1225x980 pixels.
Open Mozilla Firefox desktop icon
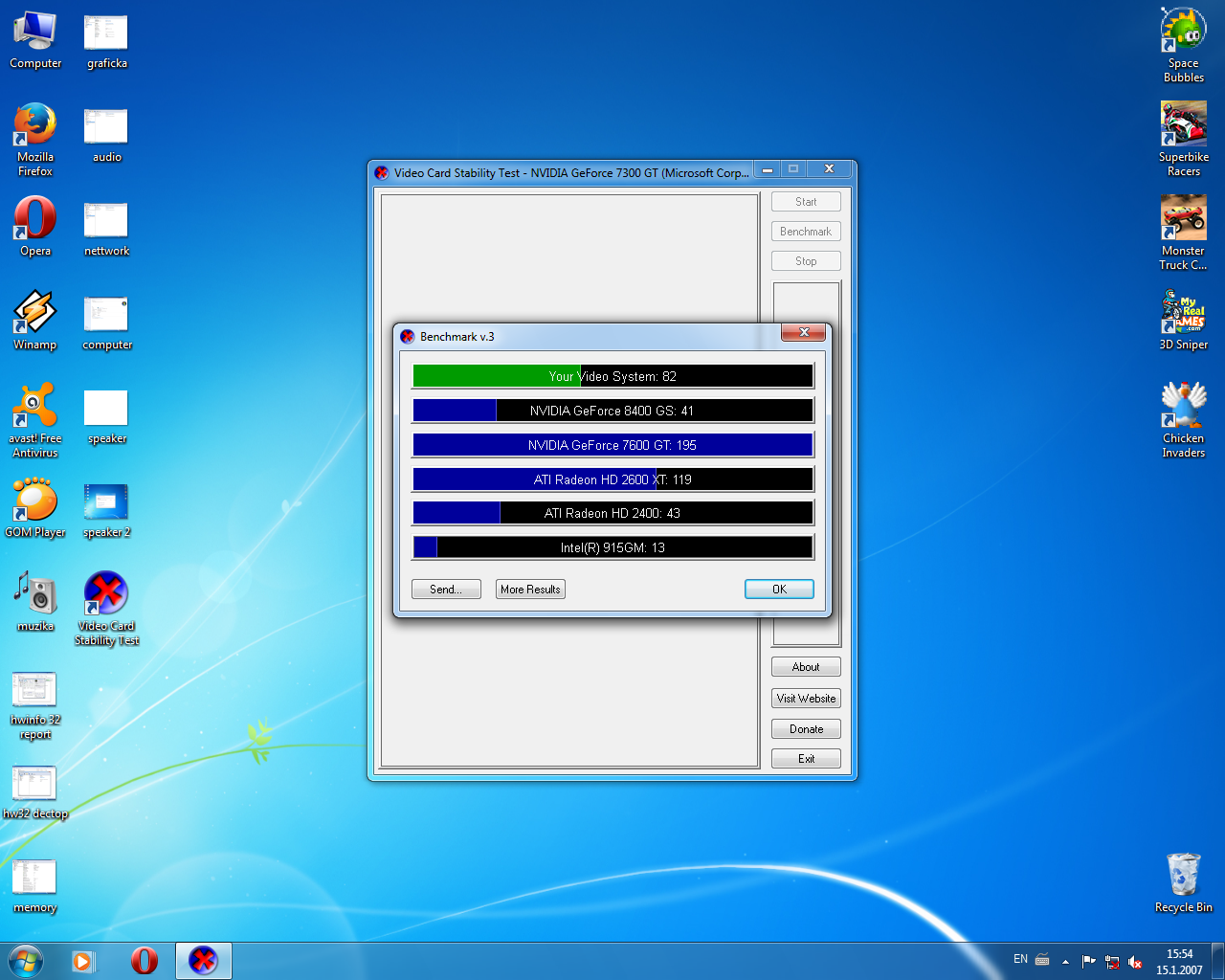click(35, 140)
